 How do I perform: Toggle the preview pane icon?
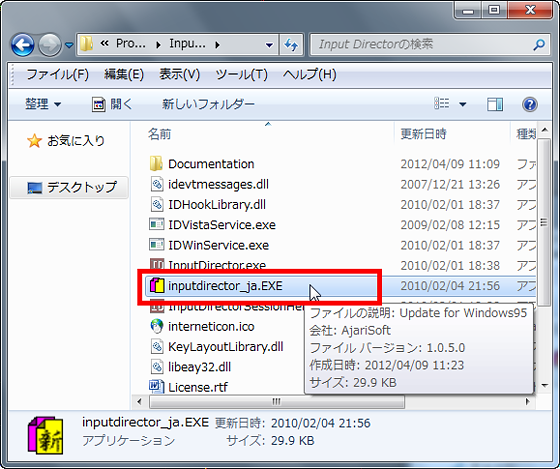pos(495,104)
